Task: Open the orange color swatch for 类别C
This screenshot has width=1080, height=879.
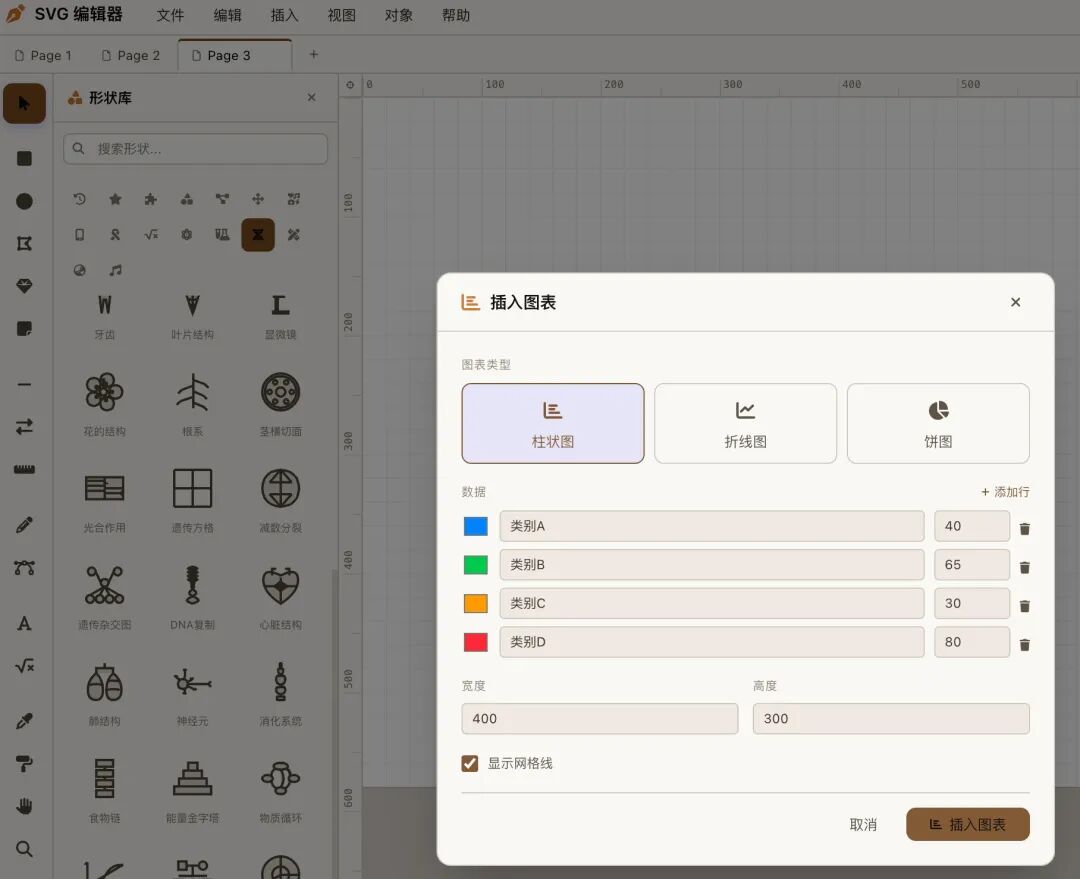Action: pos(475,603)
